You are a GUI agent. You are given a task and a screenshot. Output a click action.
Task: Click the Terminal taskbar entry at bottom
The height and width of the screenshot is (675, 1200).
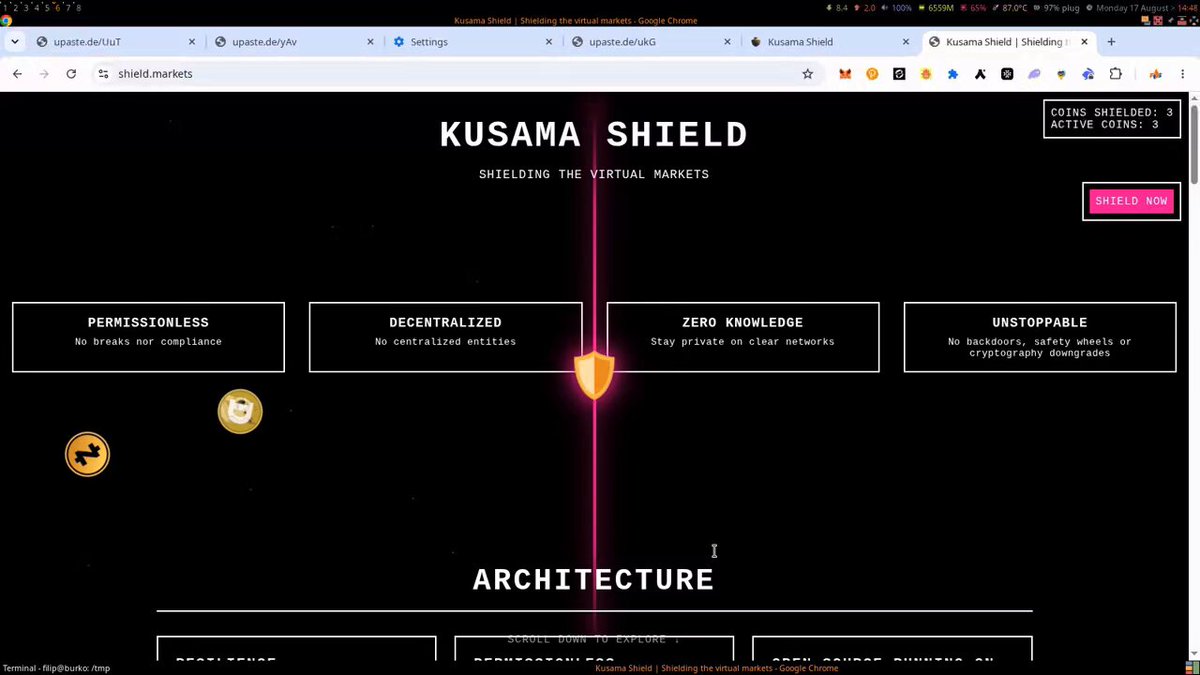click(57, 668)
